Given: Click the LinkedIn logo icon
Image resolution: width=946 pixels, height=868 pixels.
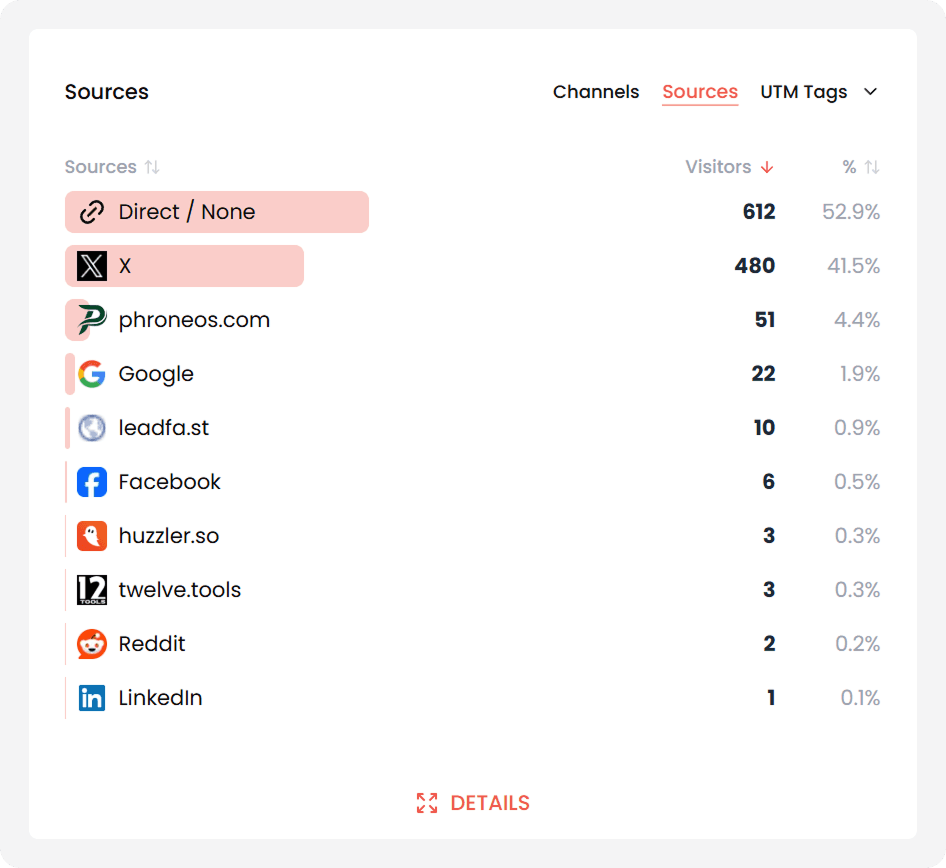Looking at the screenshot, I should tap(92, 698).
